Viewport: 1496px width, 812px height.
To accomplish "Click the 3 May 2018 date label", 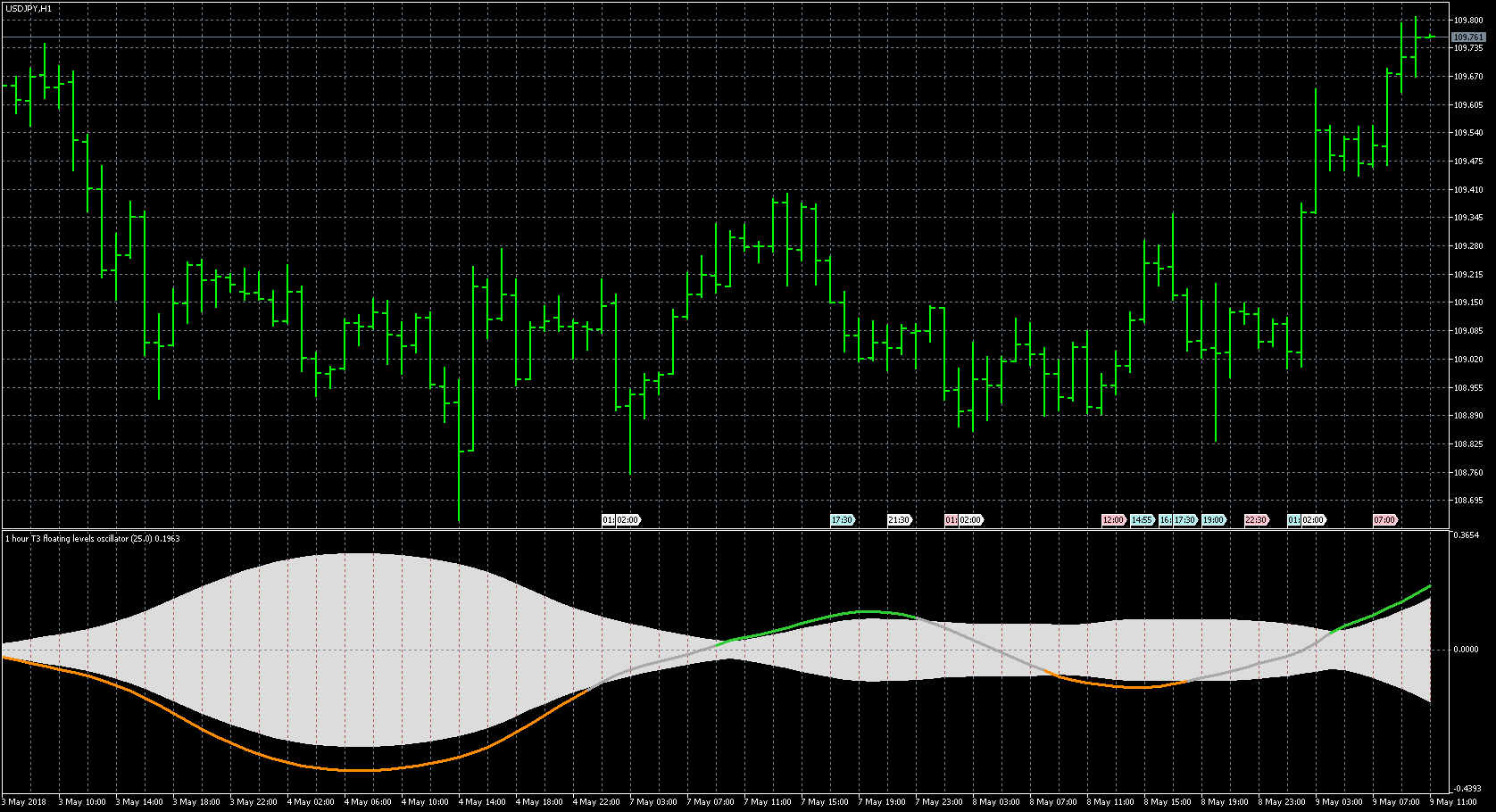I will (27, 802).
